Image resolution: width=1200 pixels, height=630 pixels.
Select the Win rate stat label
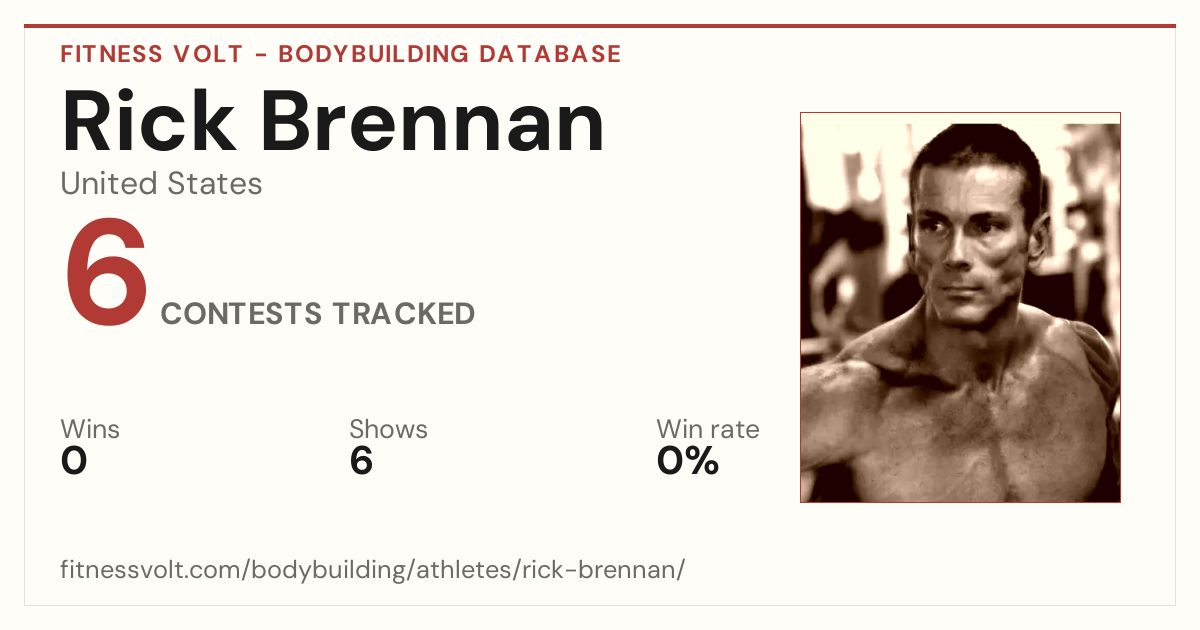coord(708,429)
